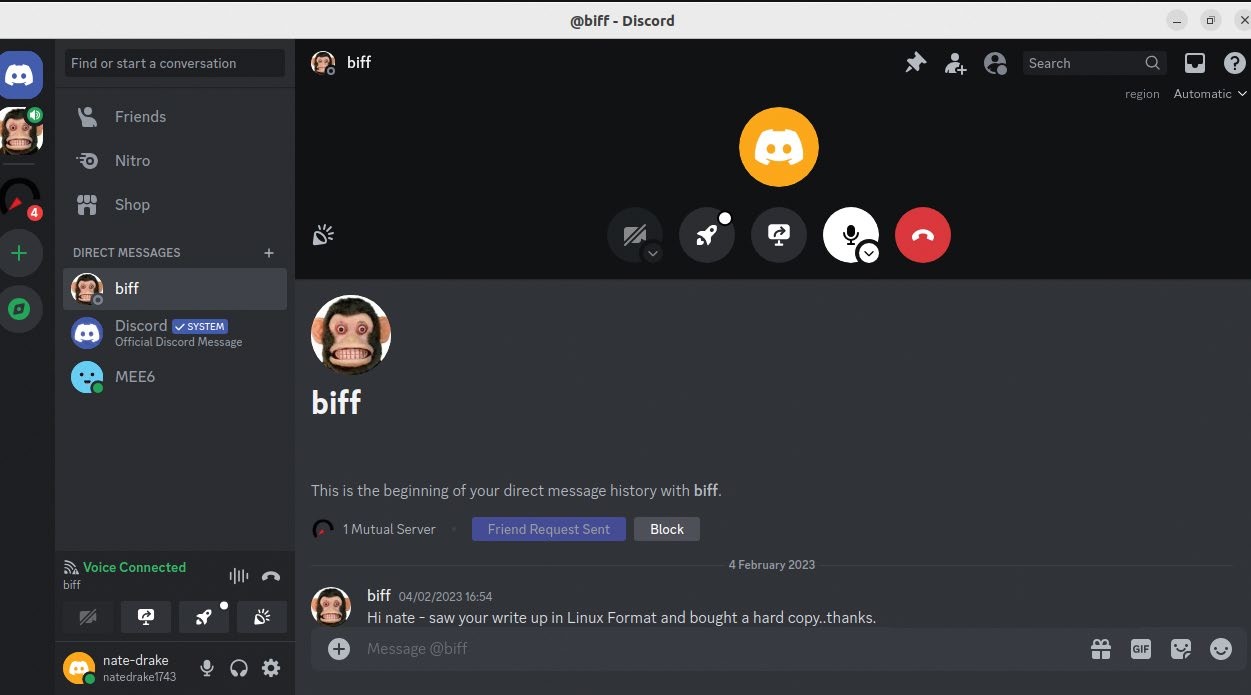
Task: Add friends to DM icon
Action: [x=955, y=63]
